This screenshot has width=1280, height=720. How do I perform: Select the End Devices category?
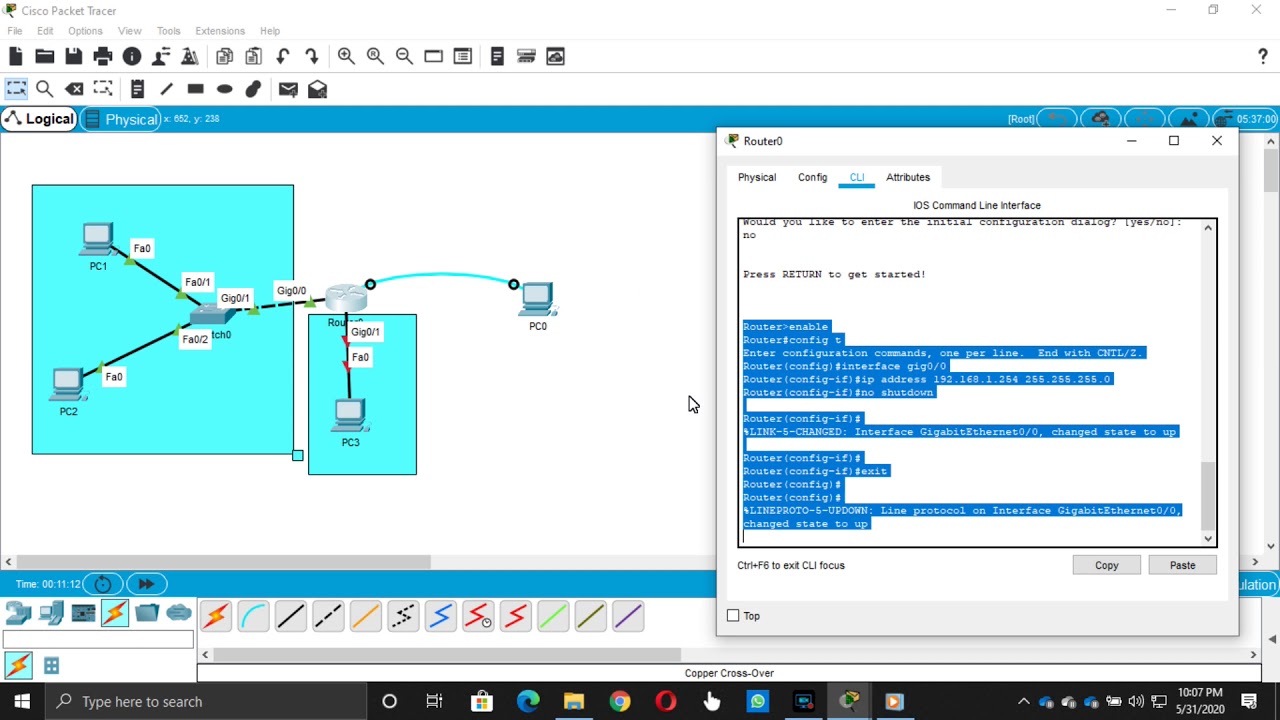click(51, 613)
